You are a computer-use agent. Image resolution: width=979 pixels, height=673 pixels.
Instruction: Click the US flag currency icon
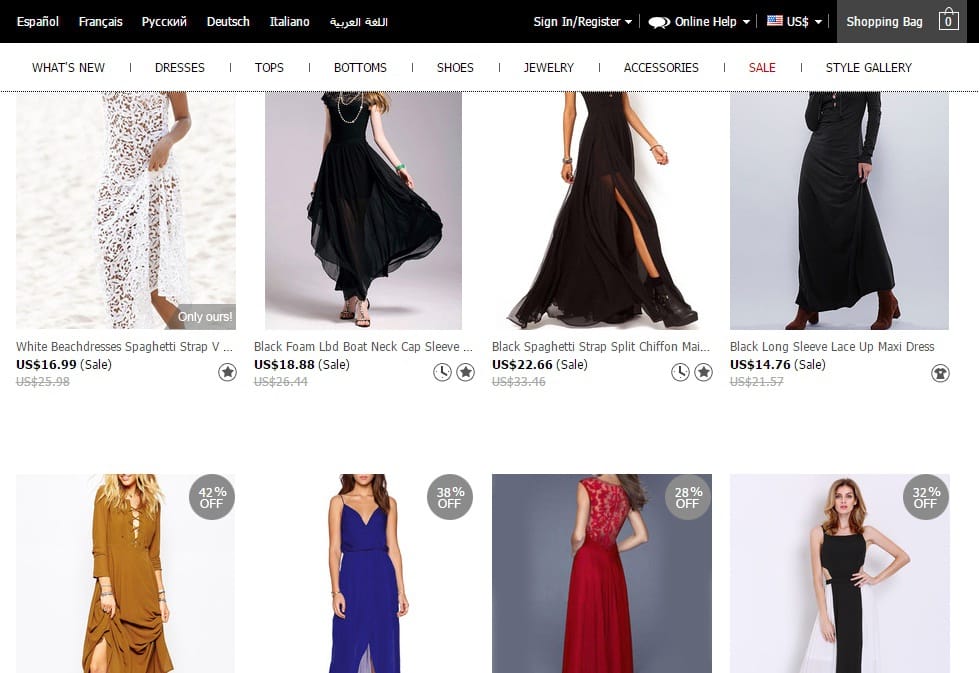coord(775,21)
